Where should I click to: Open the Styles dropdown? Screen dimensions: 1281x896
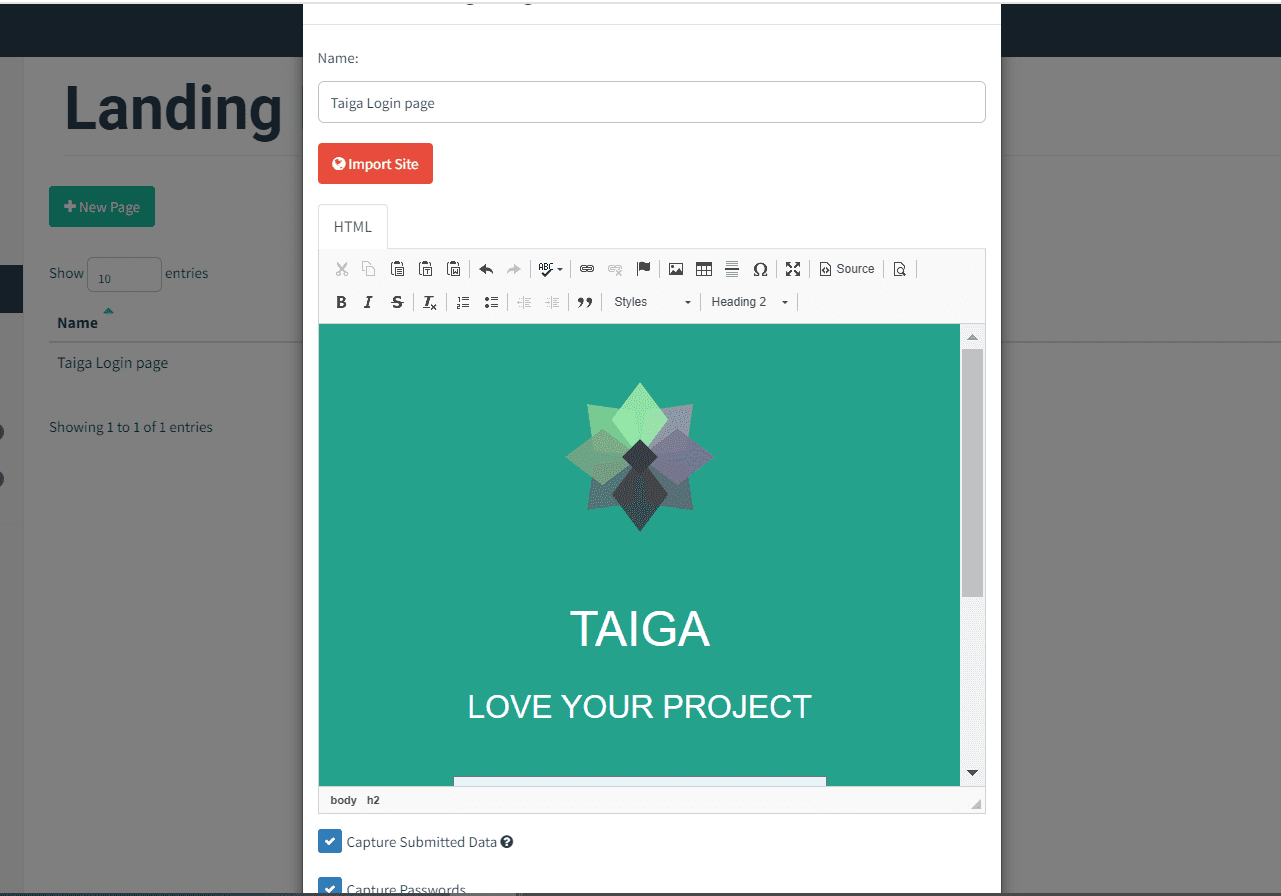click(x=652, y=302)
